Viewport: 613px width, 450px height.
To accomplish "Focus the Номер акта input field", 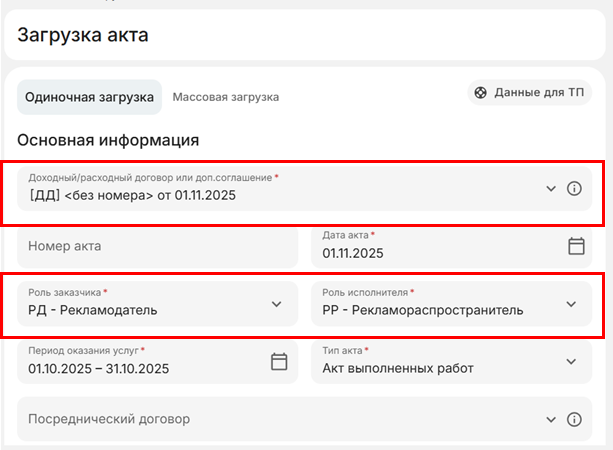I will point(158,246).
